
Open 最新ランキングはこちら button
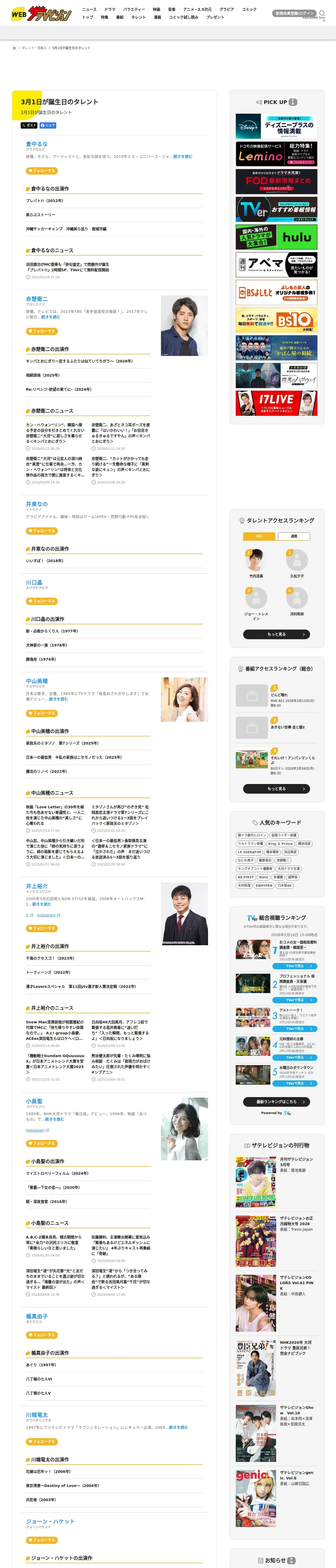(x=276, y=1101)
